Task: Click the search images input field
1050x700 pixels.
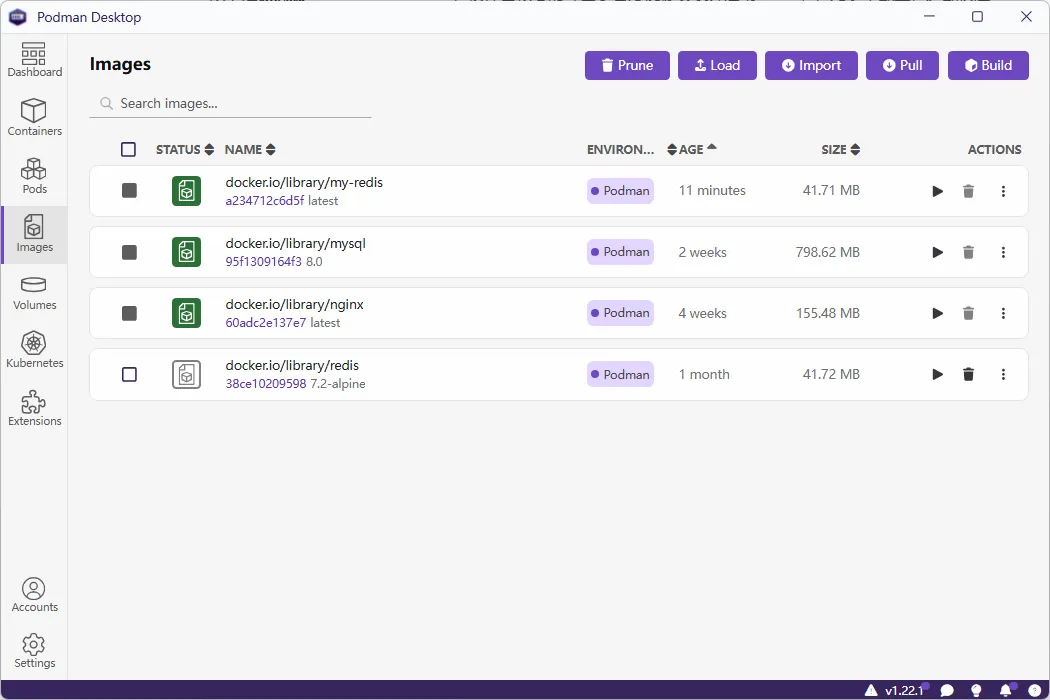Action: (230, 103)
